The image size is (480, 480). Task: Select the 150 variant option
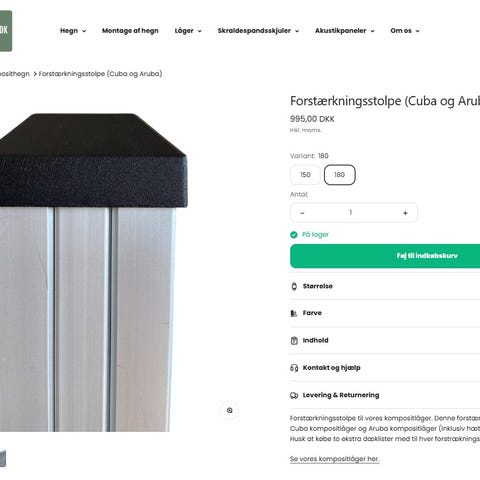point(305,175)
